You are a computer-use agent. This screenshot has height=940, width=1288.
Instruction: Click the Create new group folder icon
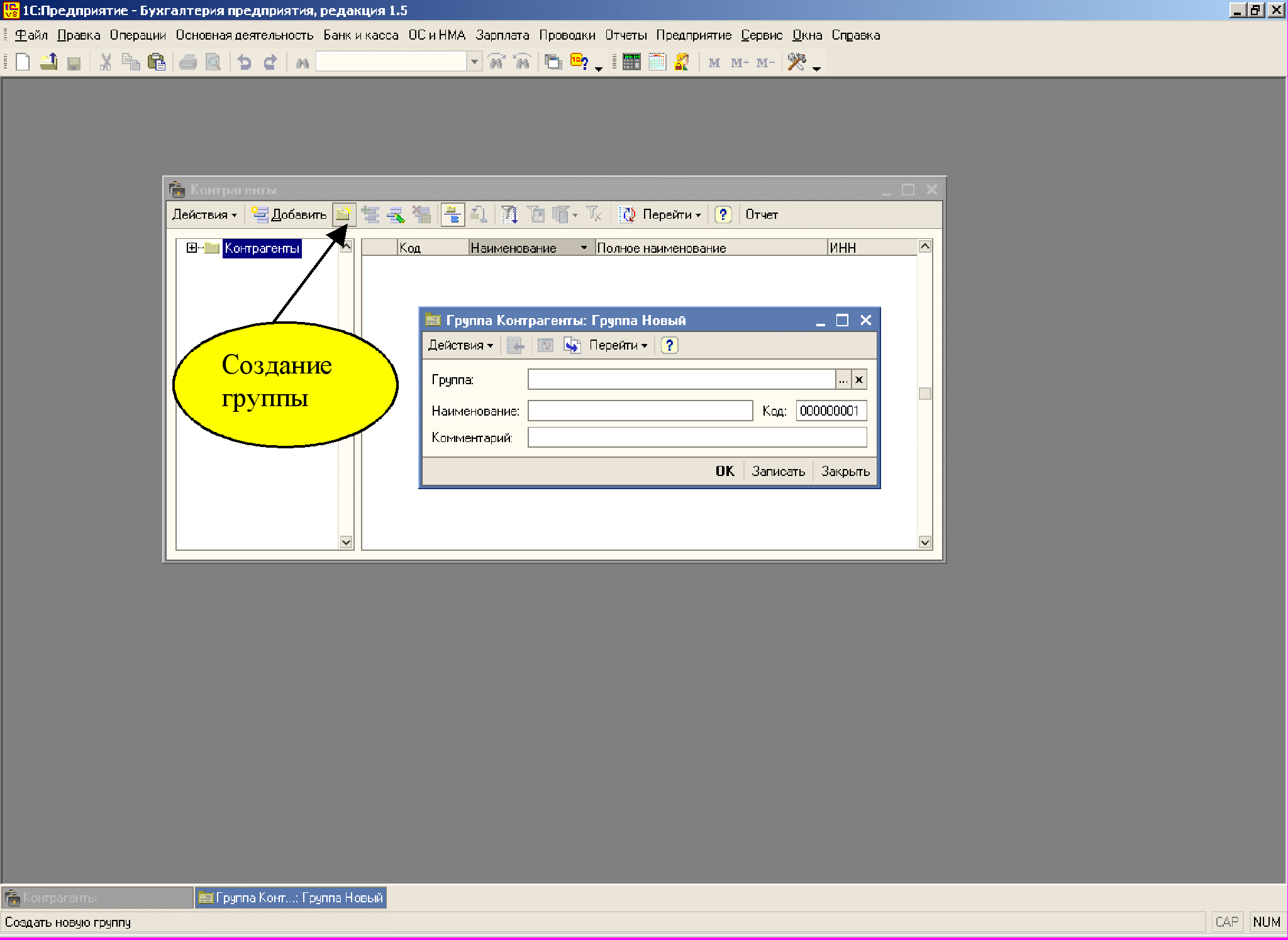coord(343,215)
